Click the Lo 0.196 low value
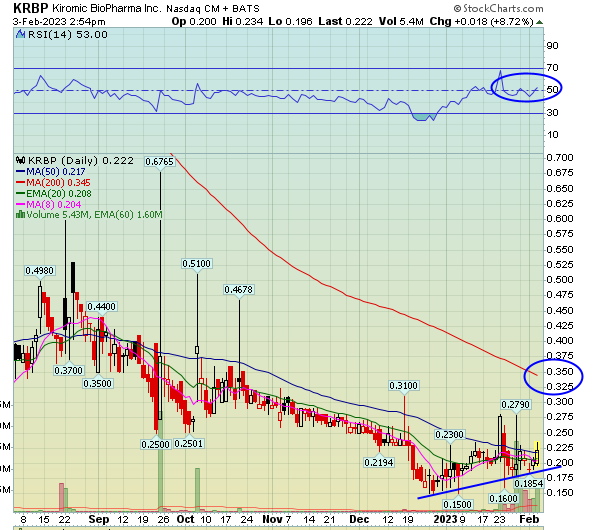Image resolution: width=593 pixels, height=530 pixels. (290, 22)
